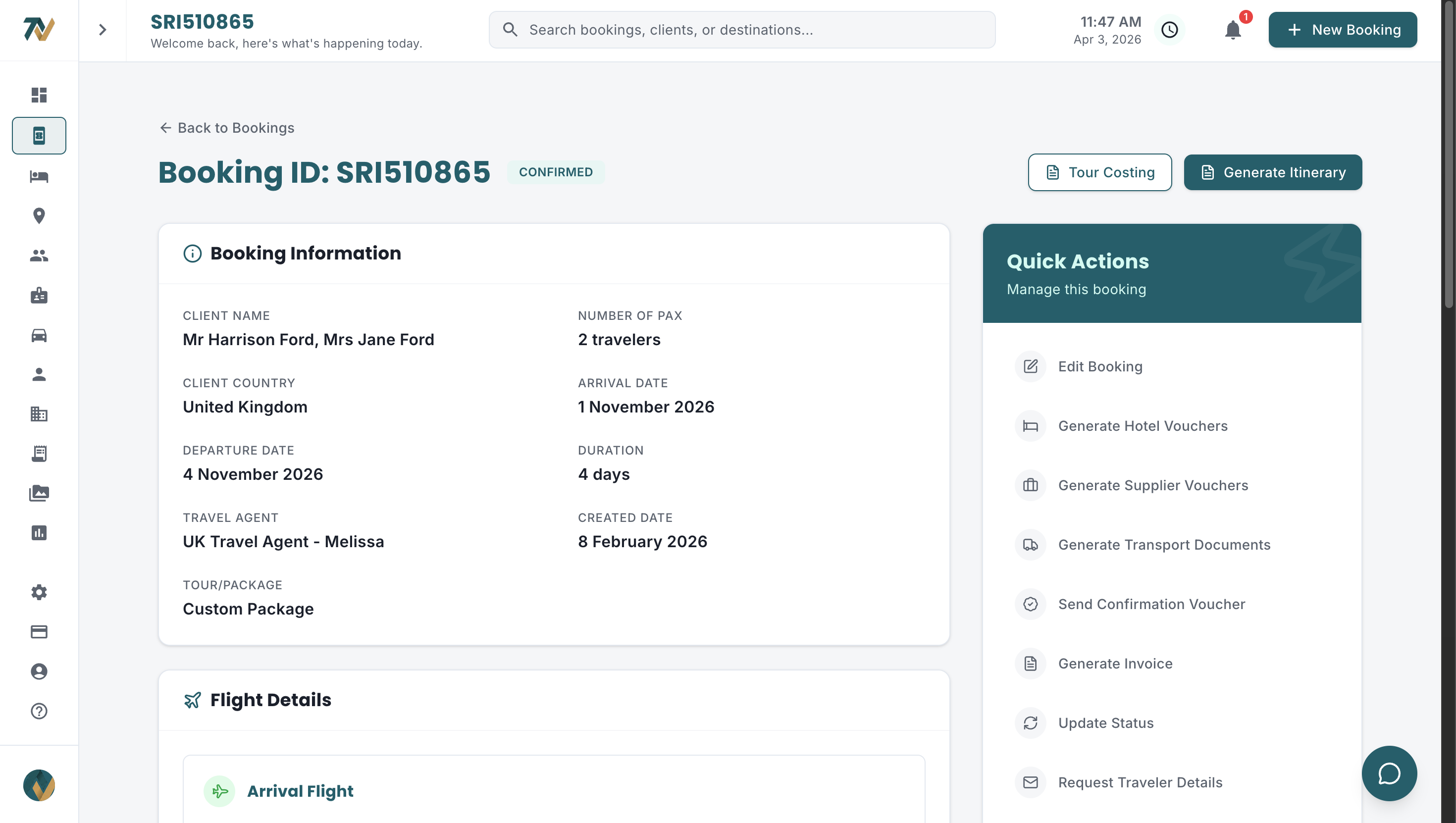
Task: Click 'UK Travel Agent - Melissa' value
Action: (x=283, y=542)
